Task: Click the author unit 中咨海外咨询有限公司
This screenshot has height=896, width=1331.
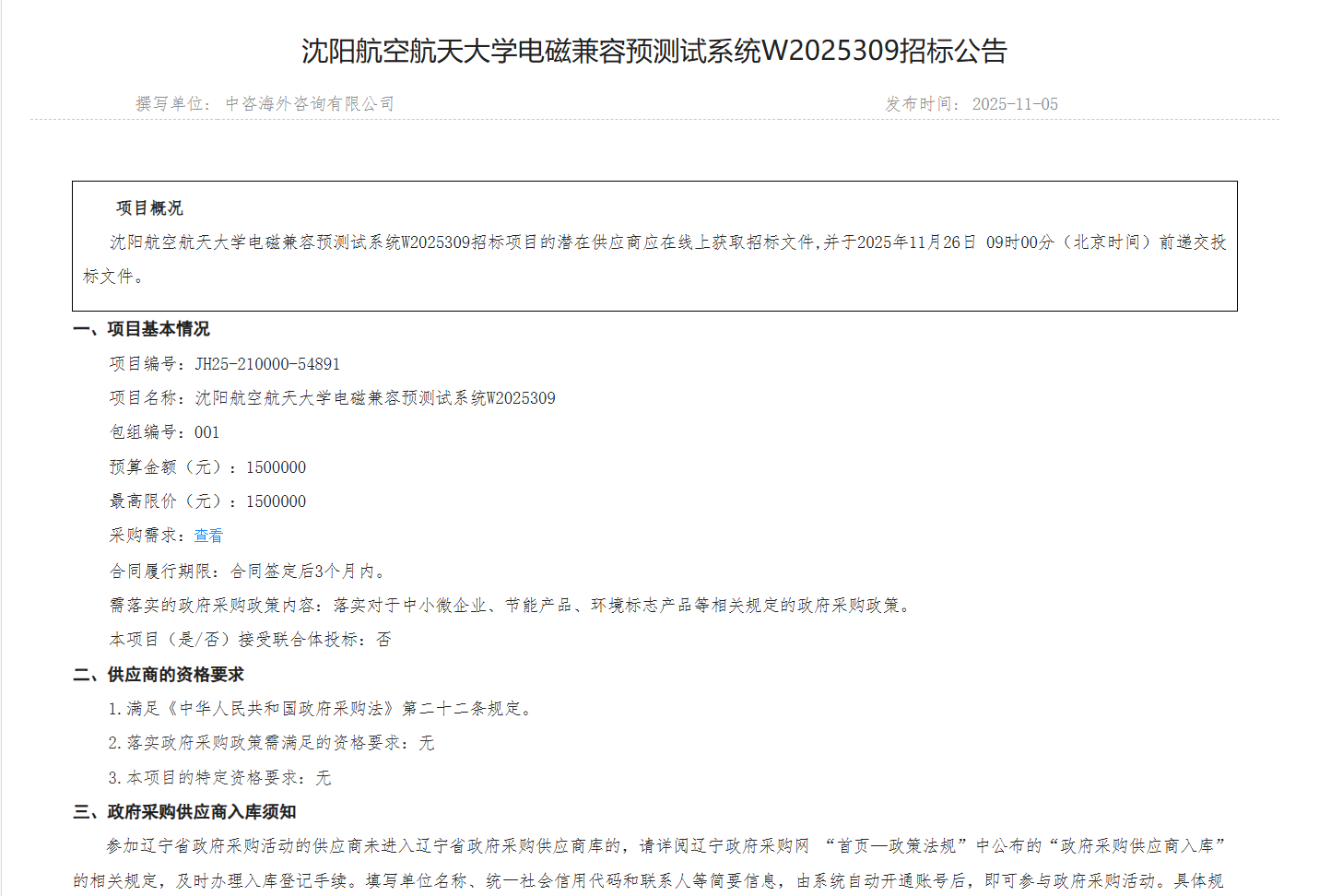Action: 310,104
